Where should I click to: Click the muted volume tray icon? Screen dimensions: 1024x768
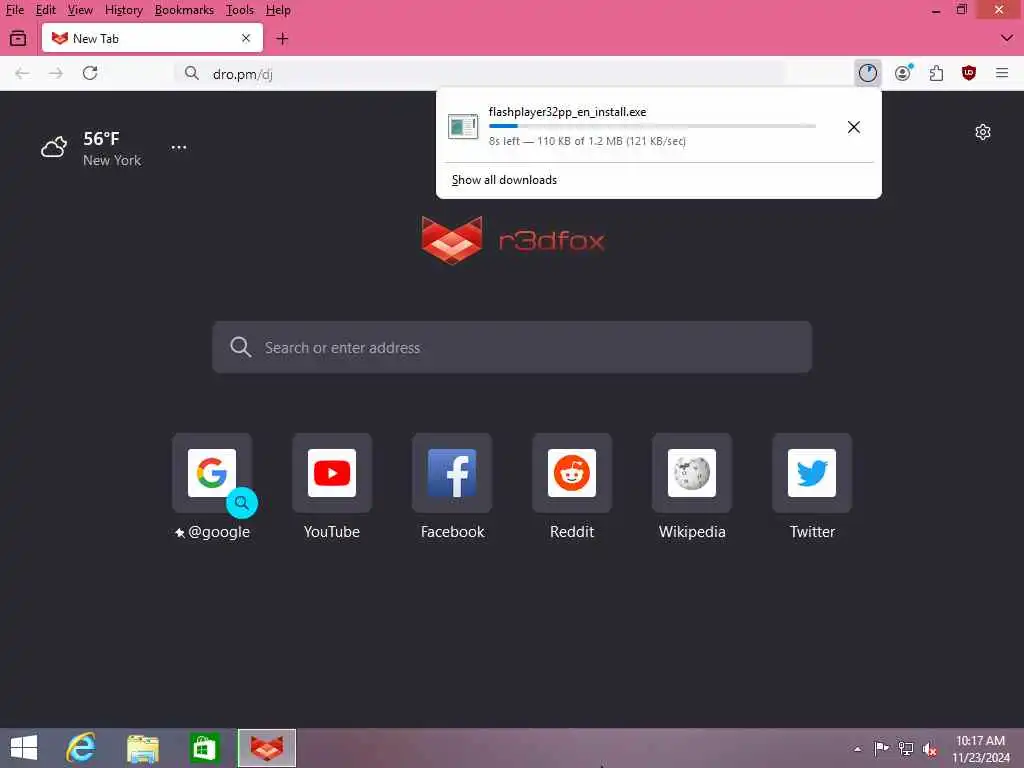[930, 748]
